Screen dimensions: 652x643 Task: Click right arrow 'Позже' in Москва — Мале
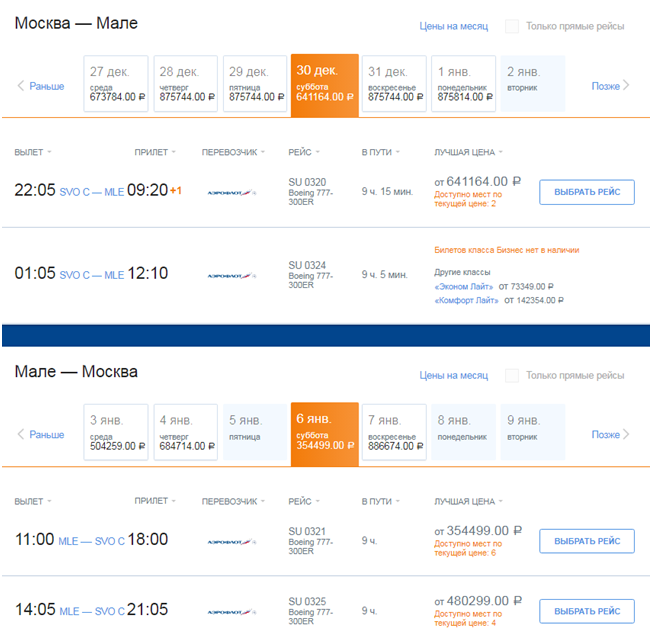coord(610,86)
